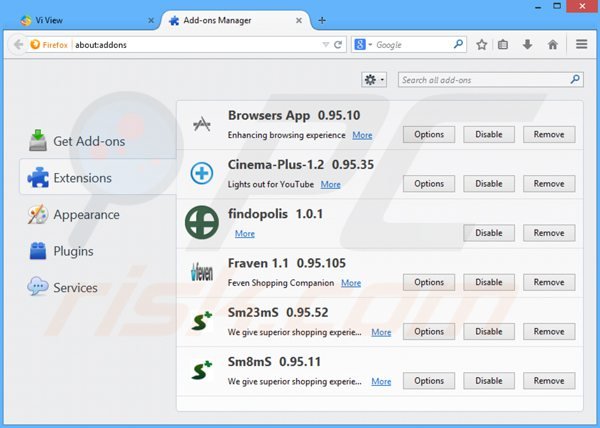
Task: Disable the Fraven 1.1 extension
Action: [x=489, y=282]
